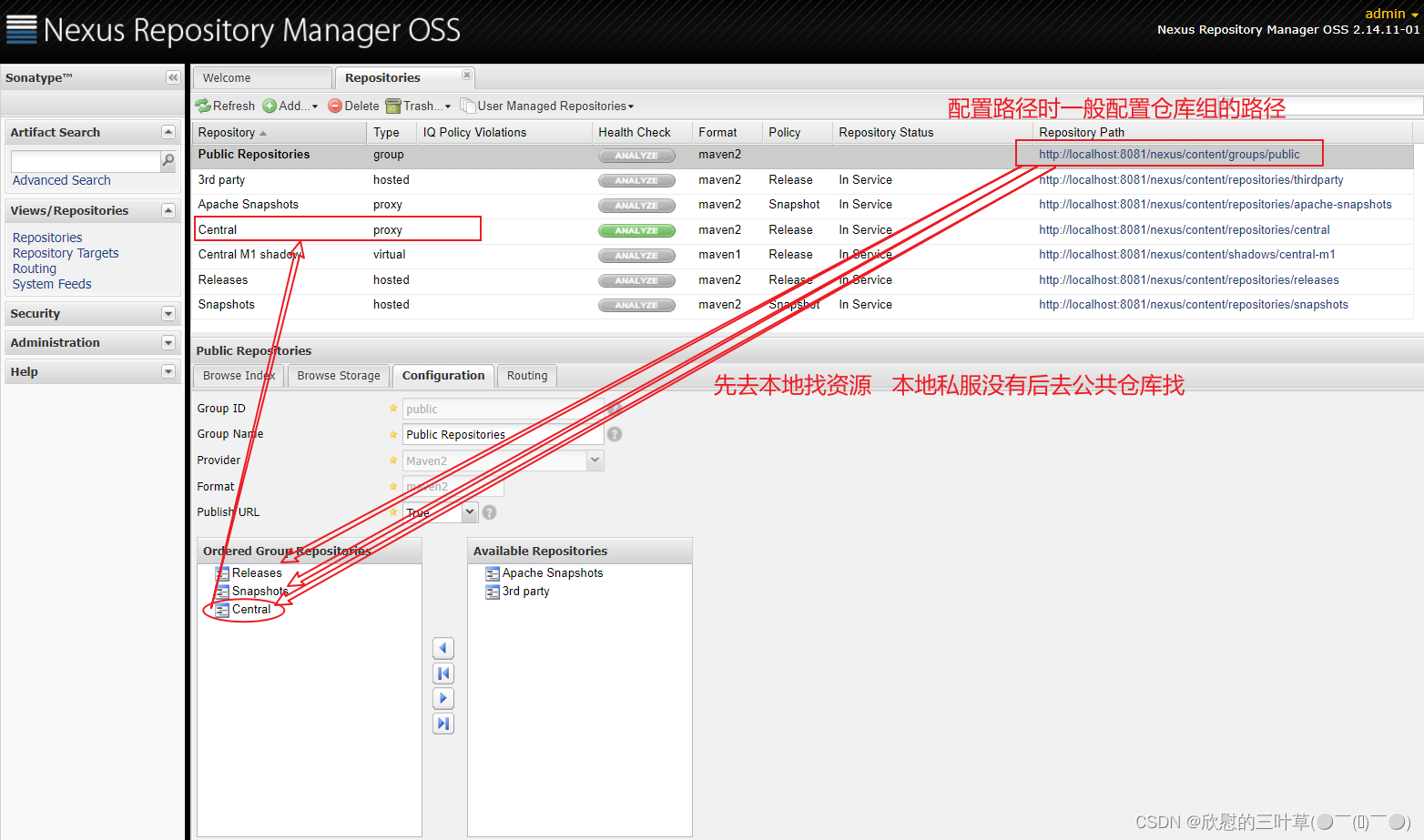Open Repositories link in sidebar

[x=47, y=238]
